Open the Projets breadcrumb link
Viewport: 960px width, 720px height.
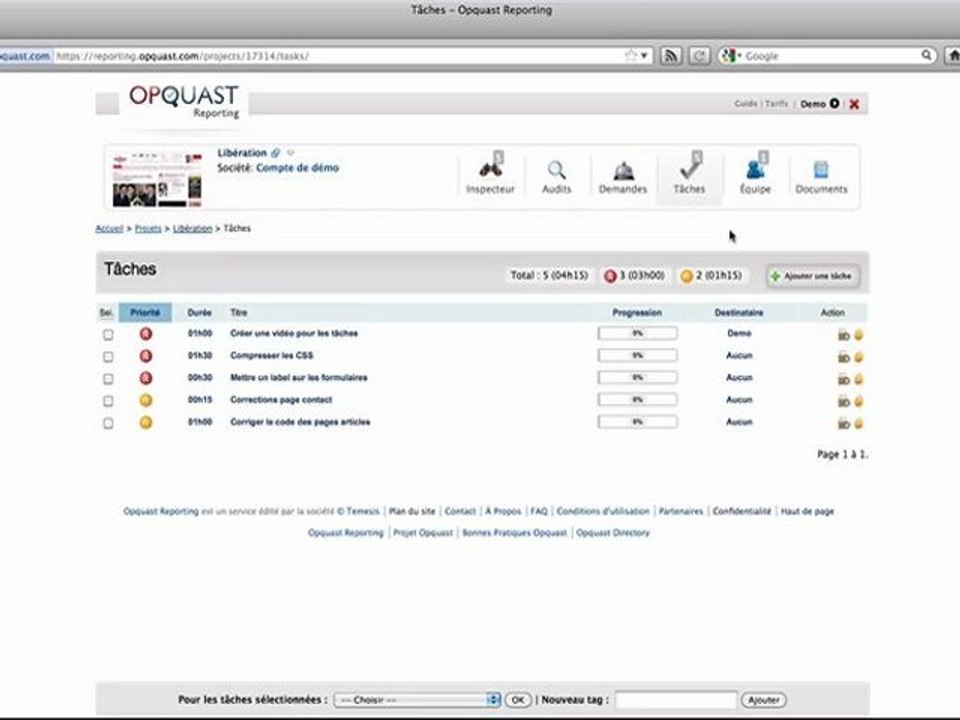(148, 228)
